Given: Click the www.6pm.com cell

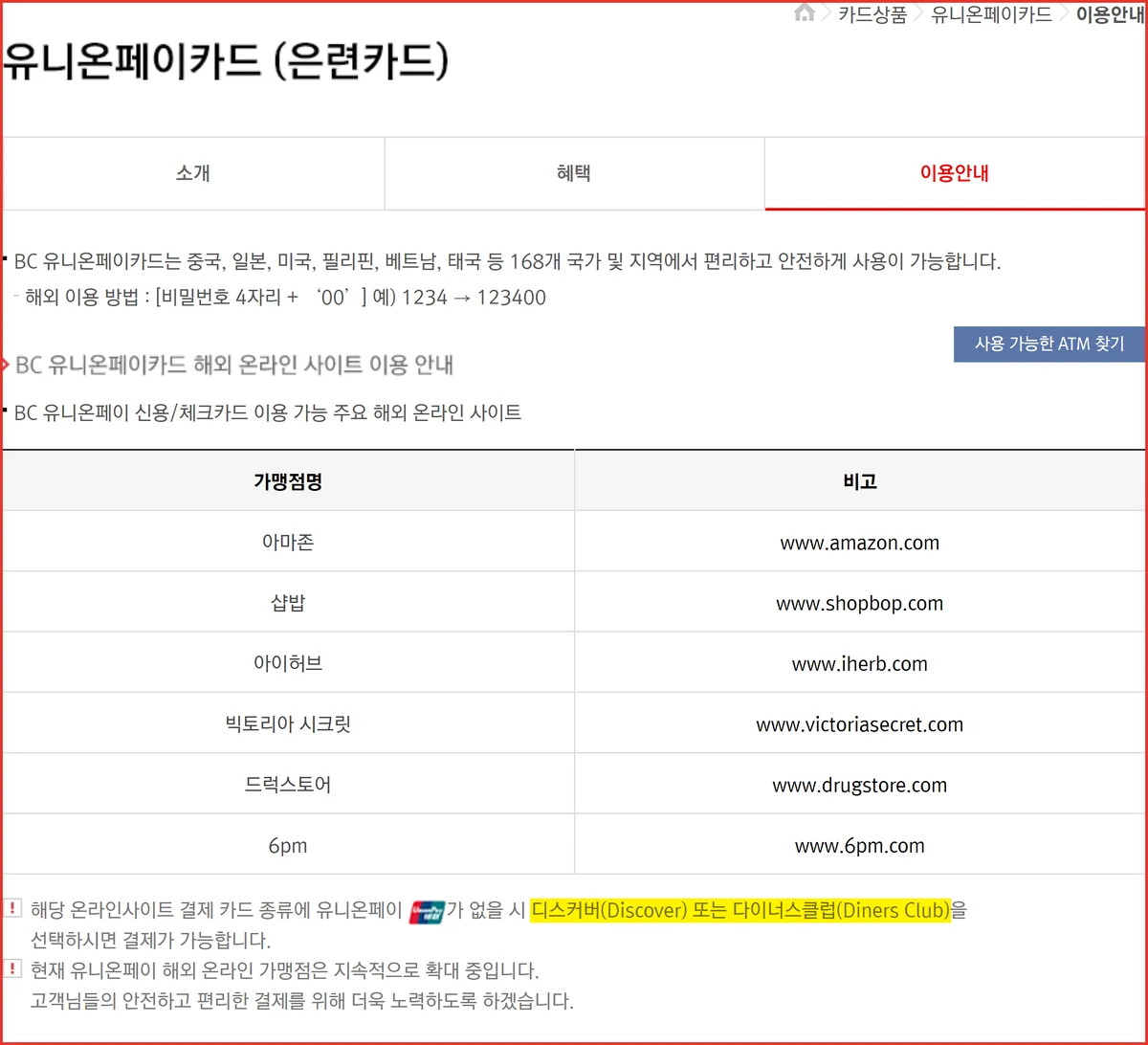Looking at the screenshot, I should 860,845.
